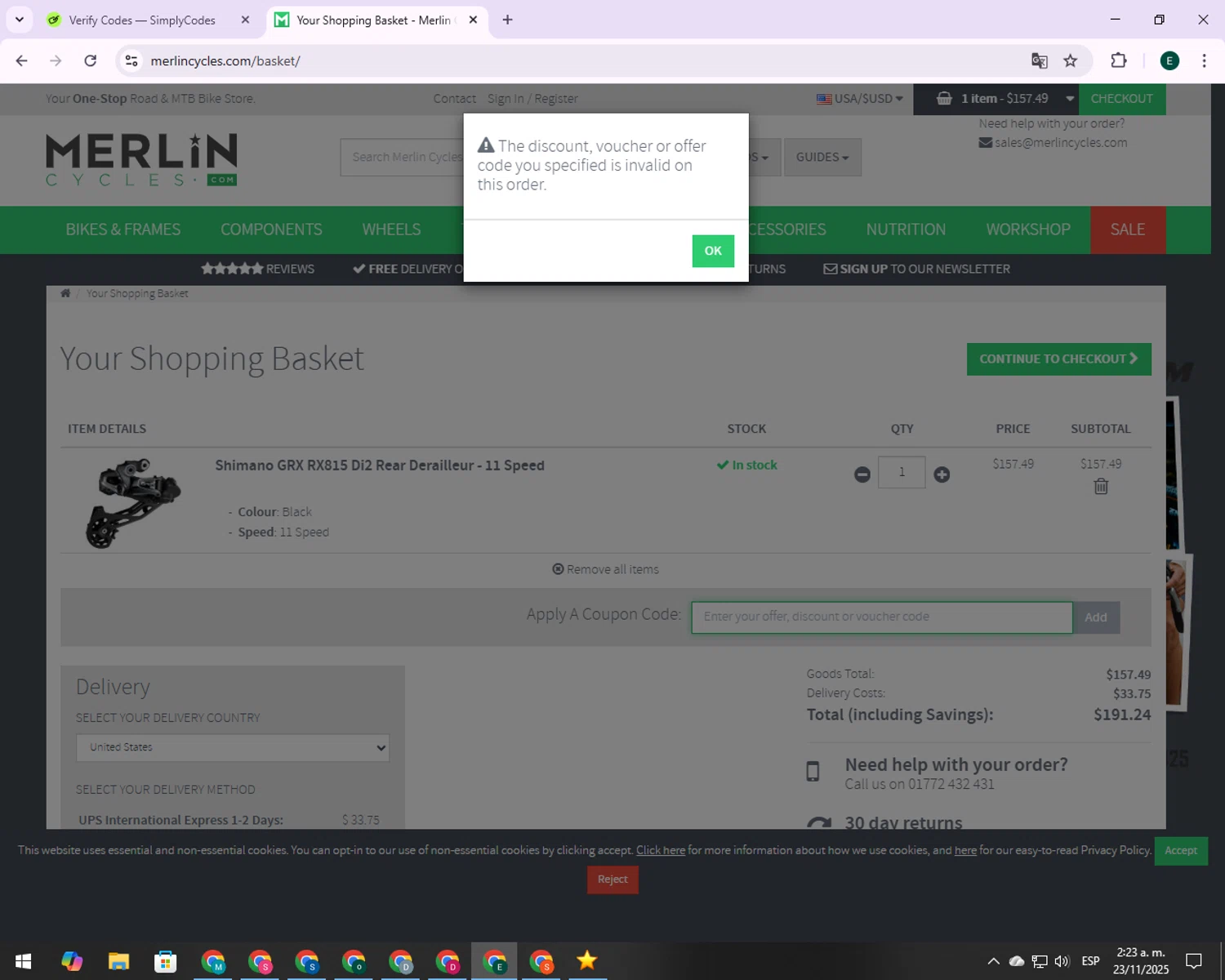Open Chrome three-dot menu
The height and width of the screenshot is (980, 1225).
(1204, 60)
